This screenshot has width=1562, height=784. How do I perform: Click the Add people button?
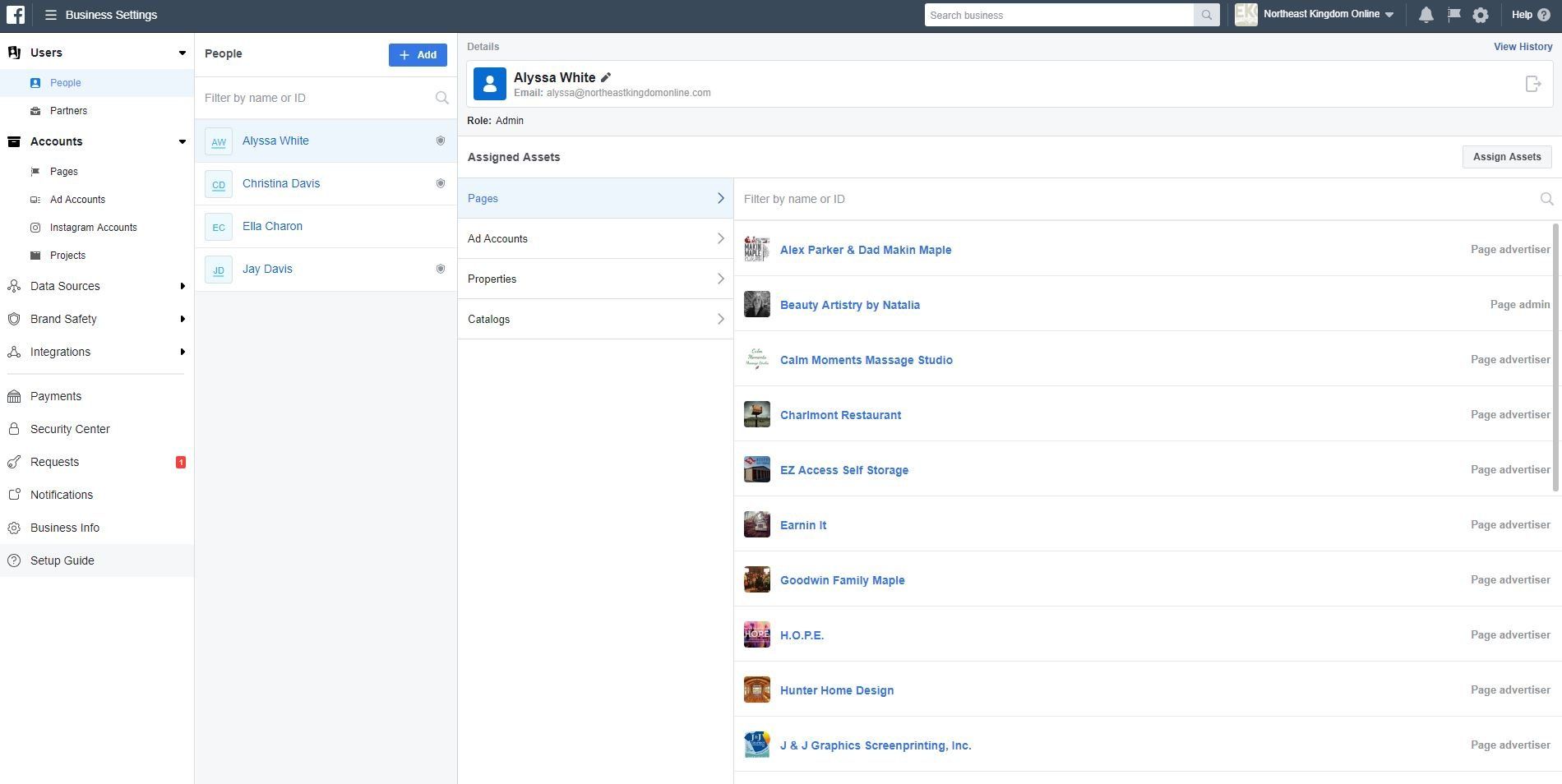point(418,55)
